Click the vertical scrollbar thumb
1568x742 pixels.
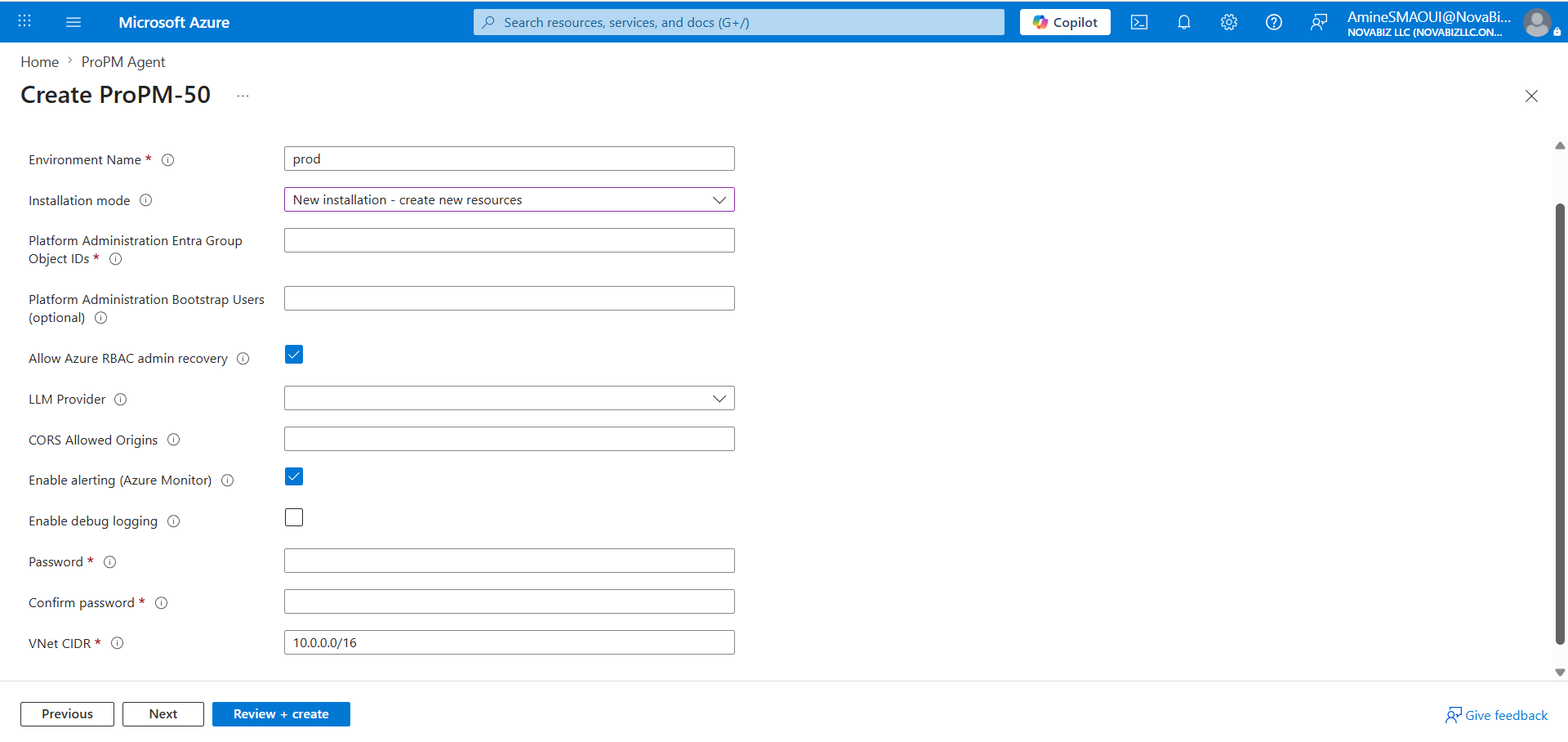click(1560, 425)
